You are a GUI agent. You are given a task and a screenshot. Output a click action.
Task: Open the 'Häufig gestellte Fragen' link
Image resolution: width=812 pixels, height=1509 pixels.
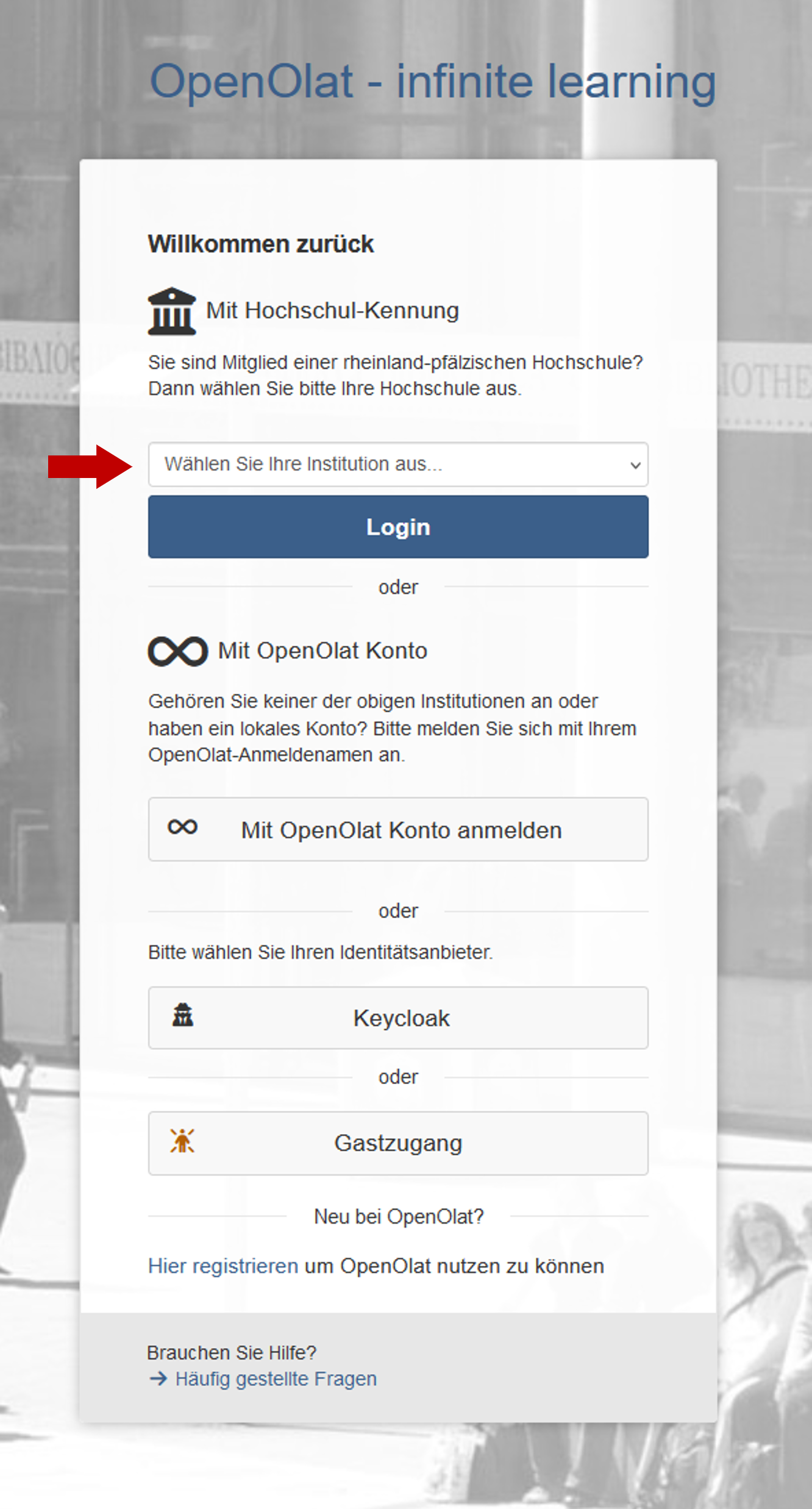276,1379
